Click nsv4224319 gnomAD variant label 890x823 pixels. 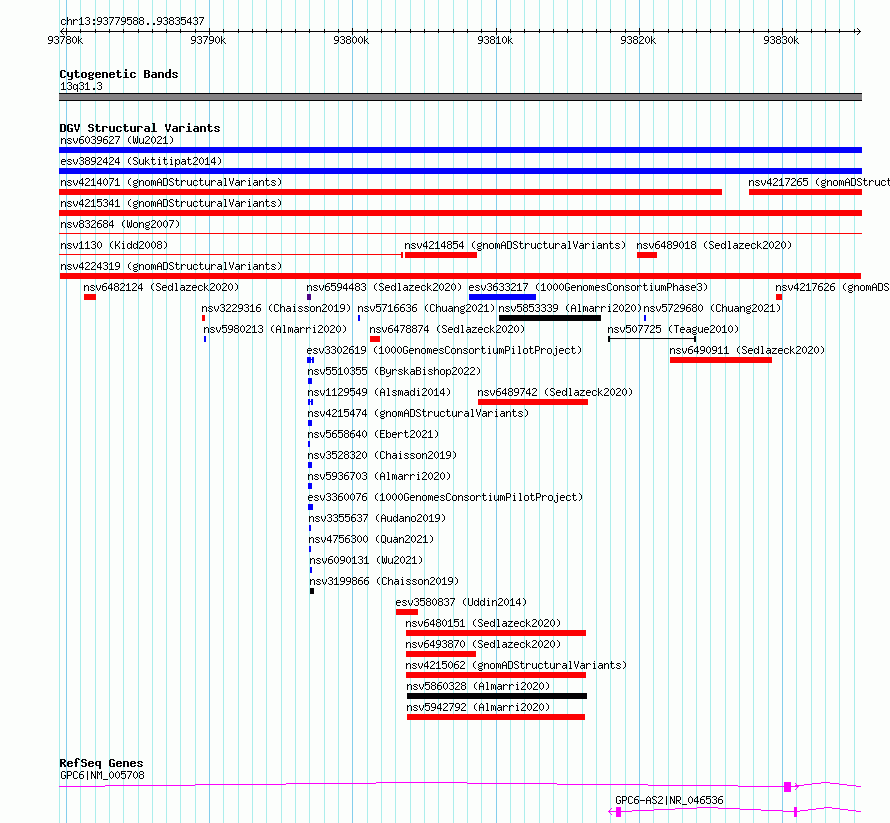(171, 266)
